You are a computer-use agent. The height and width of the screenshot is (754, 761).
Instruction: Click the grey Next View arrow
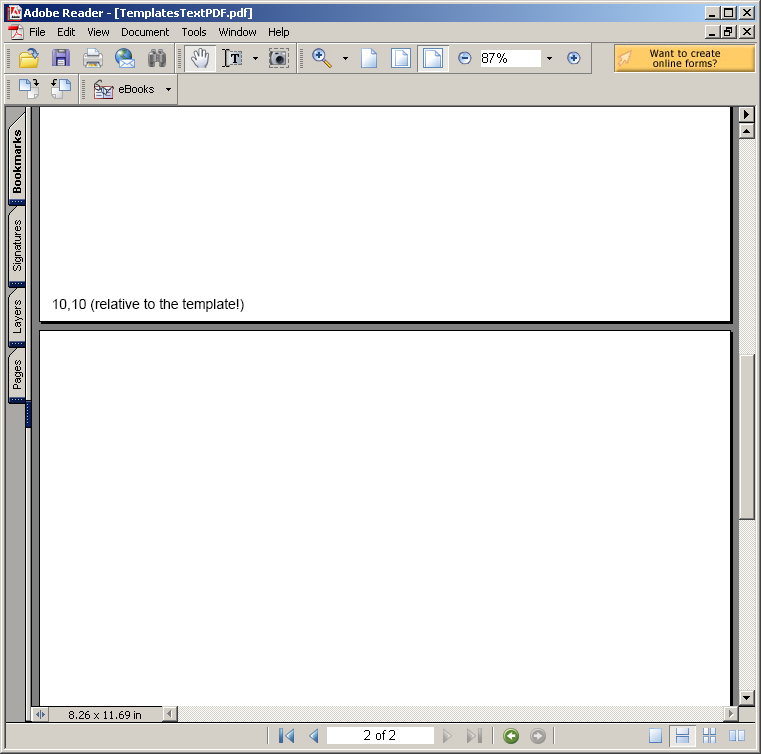538,736
